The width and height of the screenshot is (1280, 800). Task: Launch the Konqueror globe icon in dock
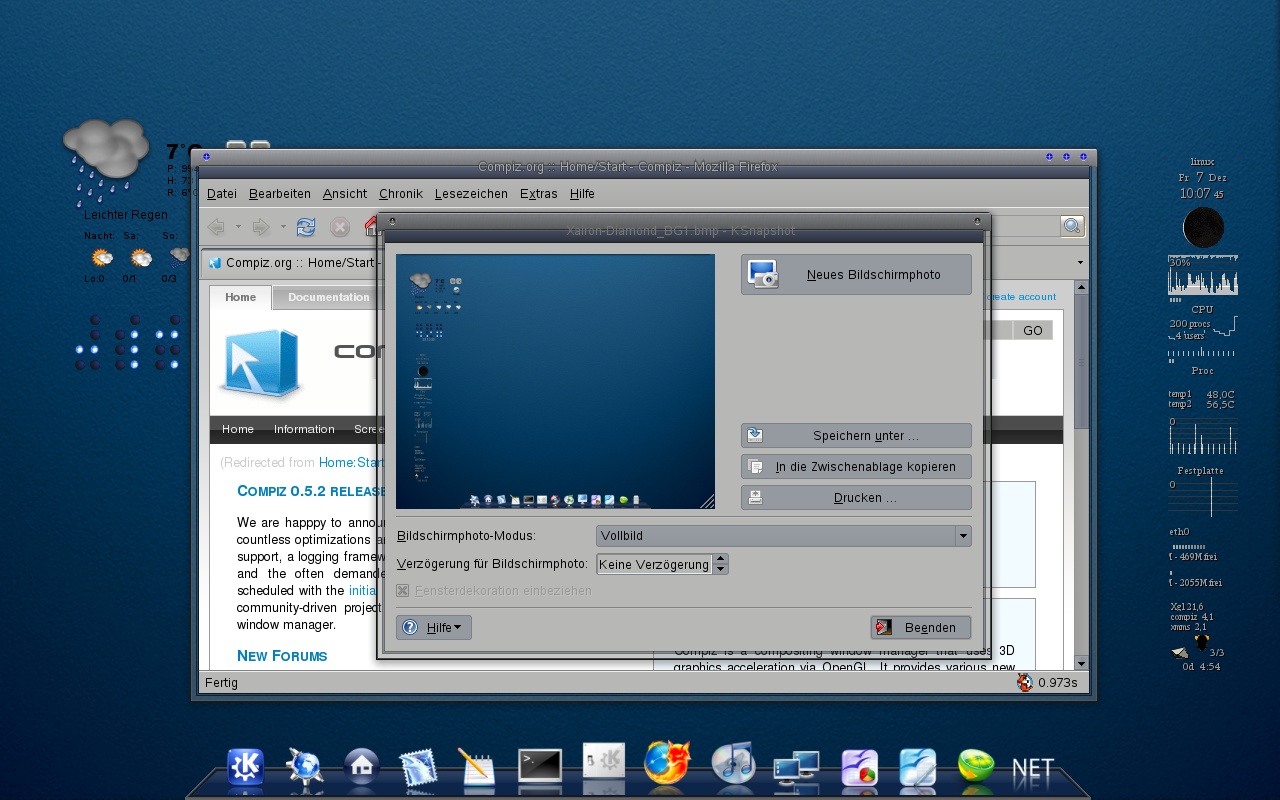[304, 767]
